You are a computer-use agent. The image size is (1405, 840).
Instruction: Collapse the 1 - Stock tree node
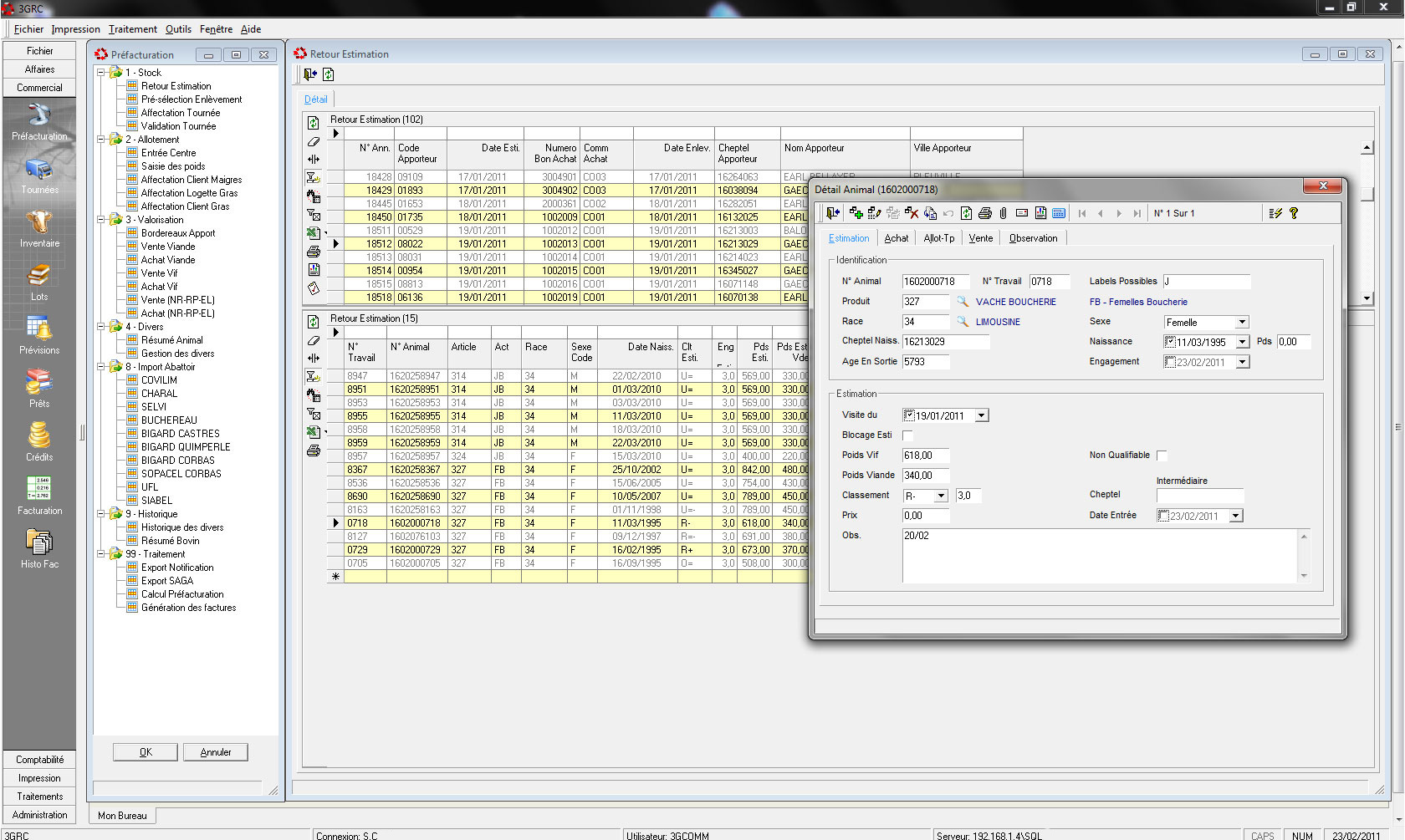(x=101, y=73)
